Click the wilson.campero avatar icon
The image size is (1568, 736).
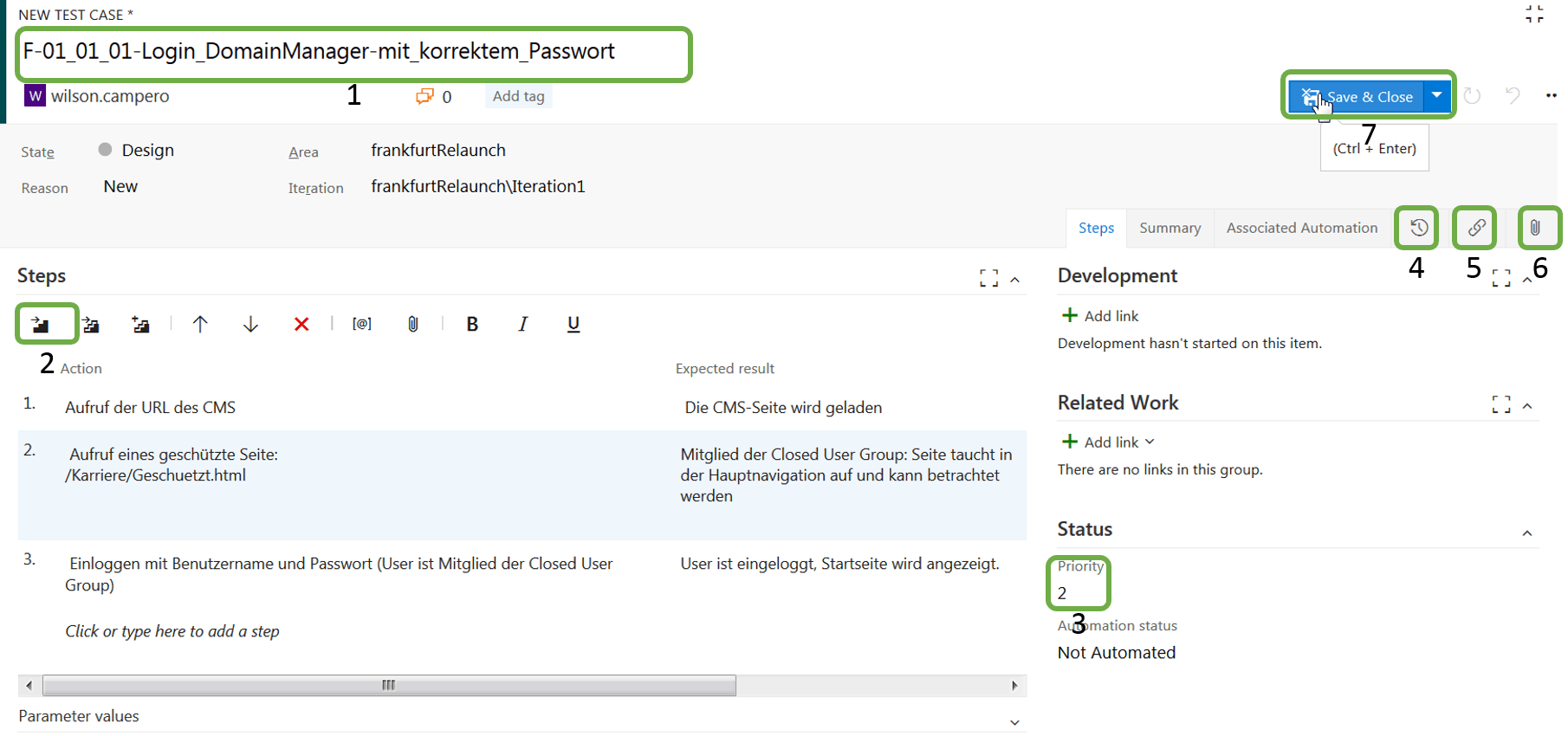[35, 95]
